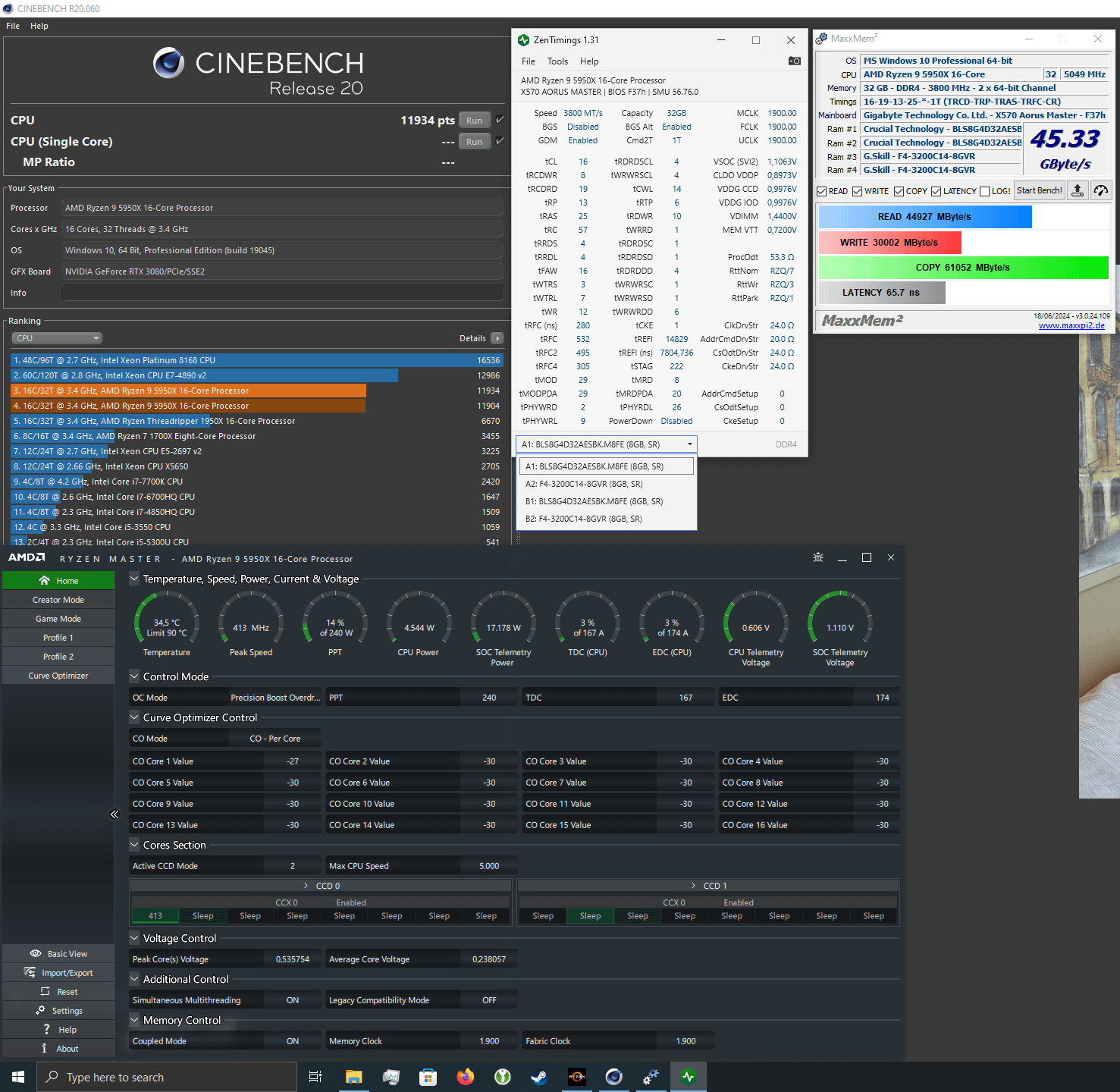Viewport: 1120px width, 1092px height.
Task: Select the Intel Xeon Platinum 8168 ranking row
Action: click(x=257, y=360)
